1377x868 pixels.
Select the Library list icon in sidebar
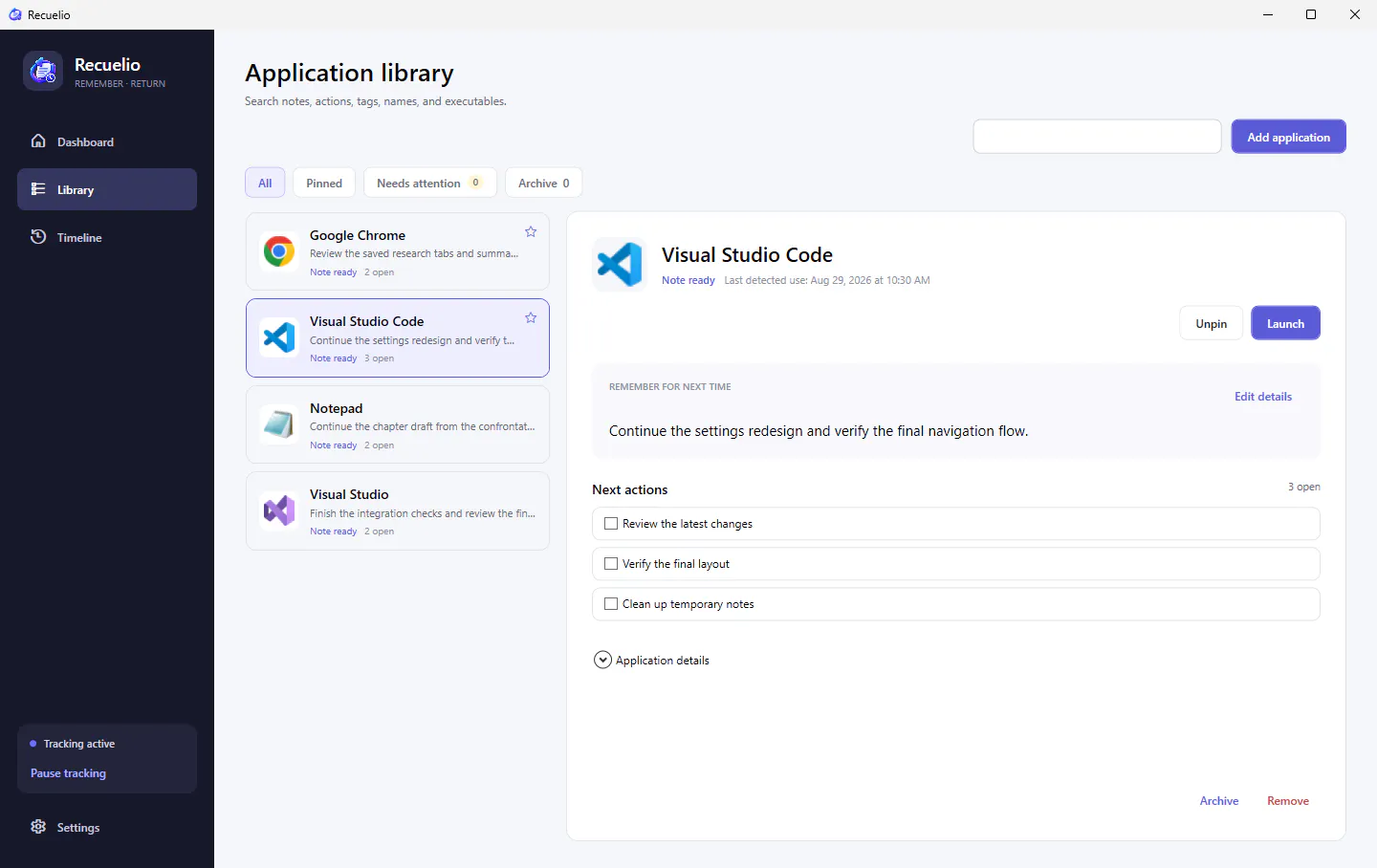pos(38,189)
